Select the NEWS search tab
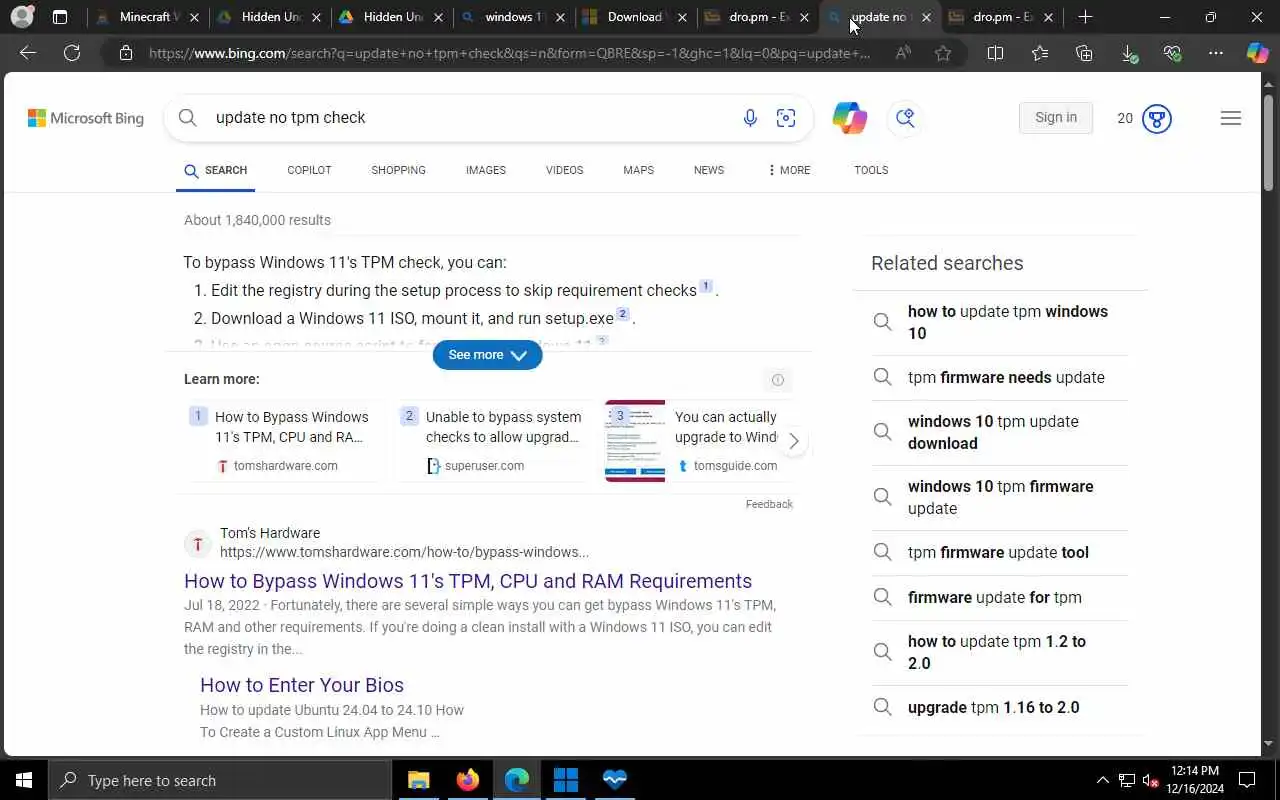The height and width of the screenshot is (800, 1280). [709, 170]
